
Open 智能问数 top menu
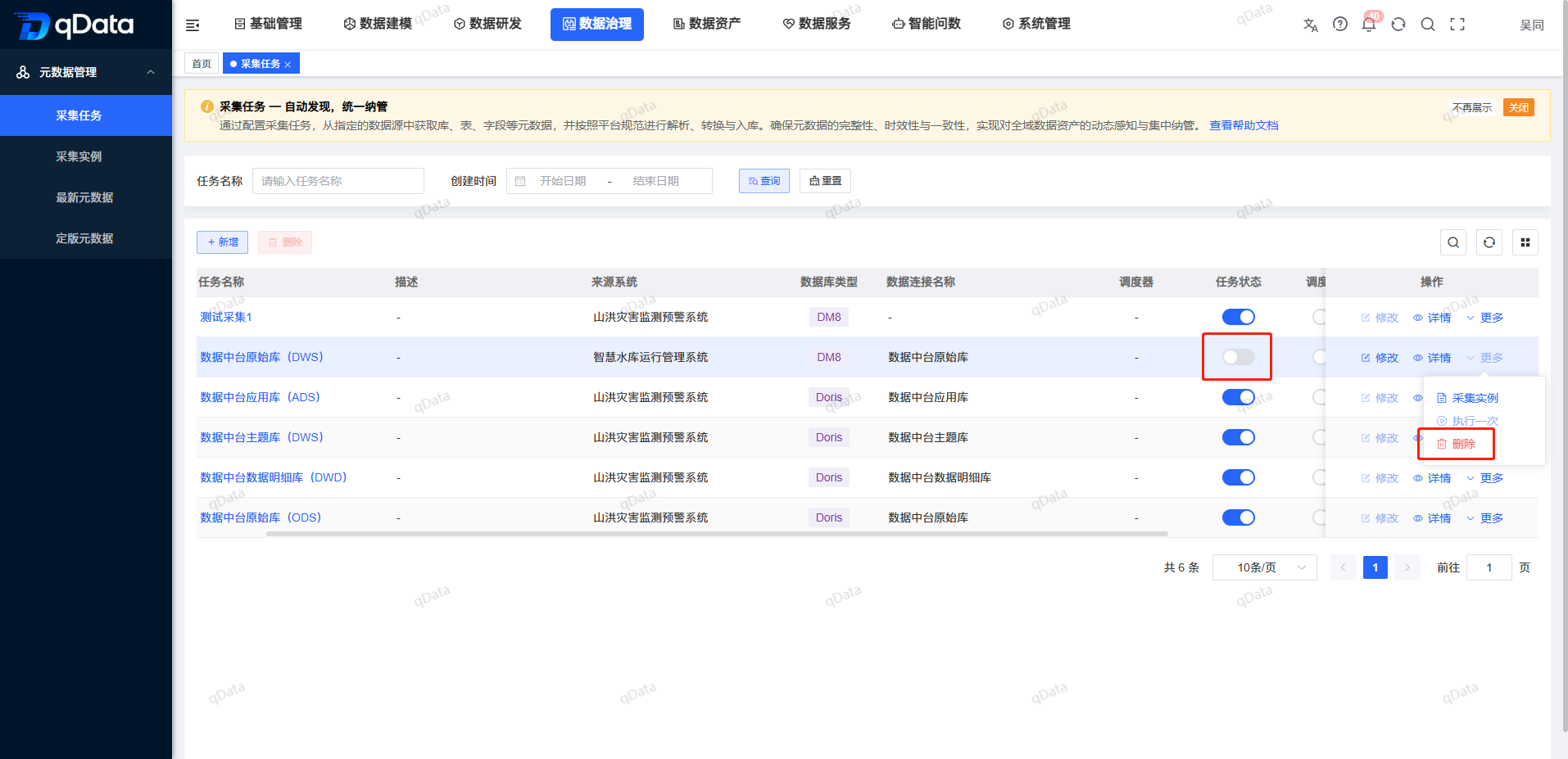coord(927,24)
